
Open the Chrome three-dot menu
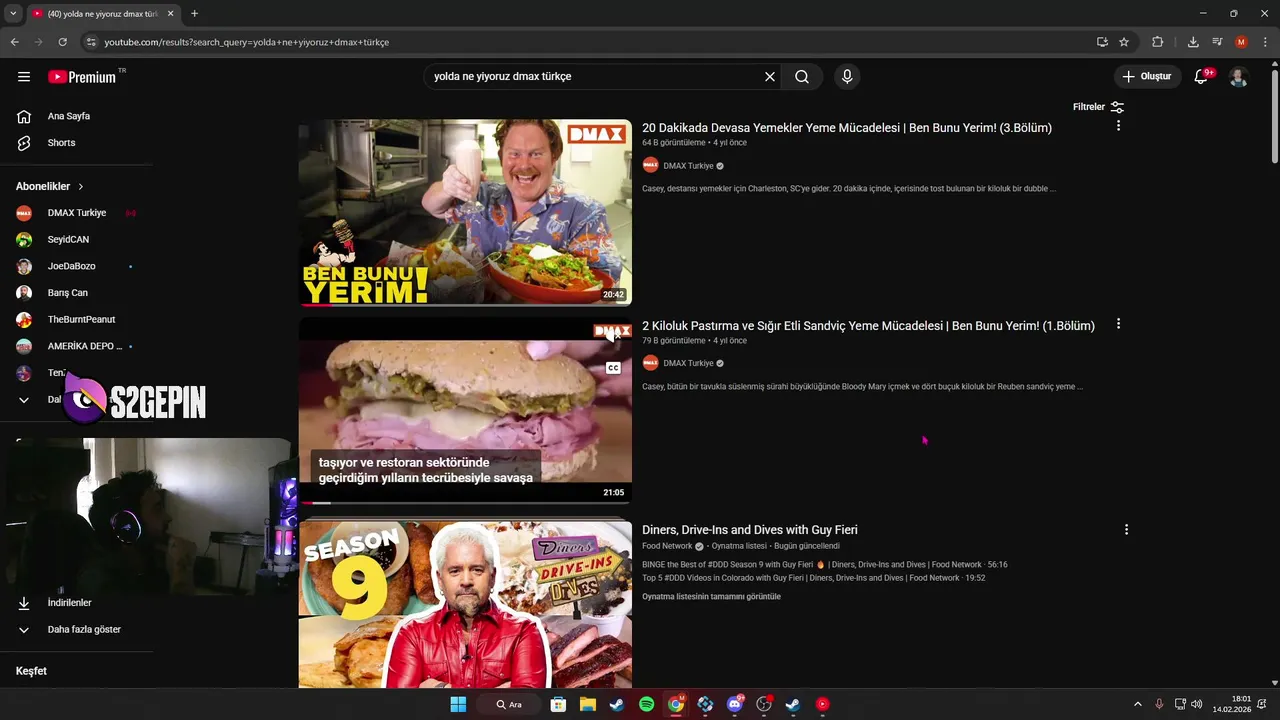click(1265, 42)
